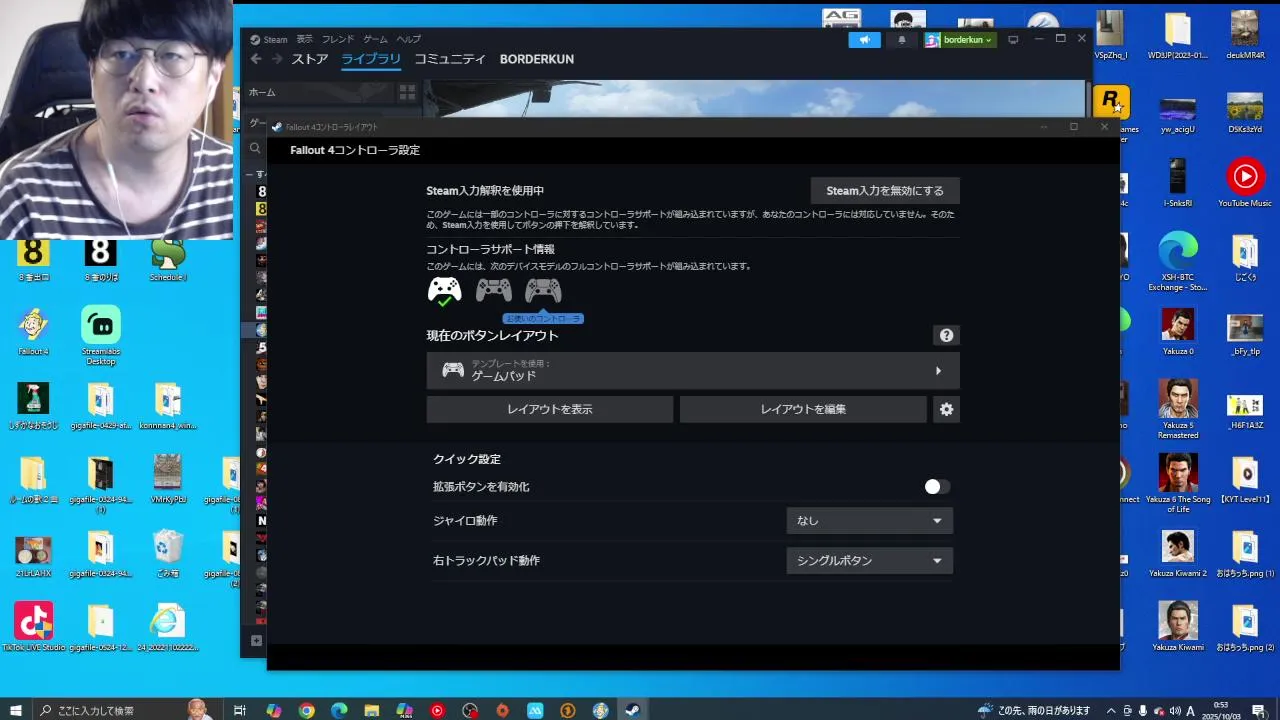The image size is (1280, 720).
Task: Click the library search magnifier icon
Action: pos(255,148)
